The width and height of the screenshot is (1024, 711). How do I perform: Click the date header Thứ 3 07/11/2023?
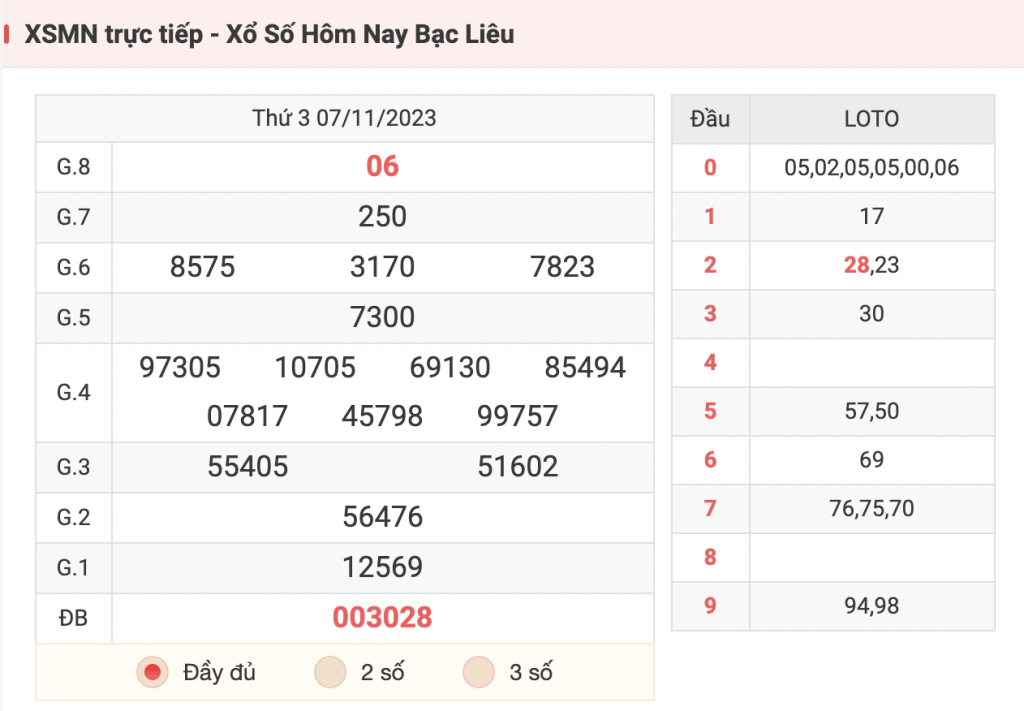point(344,118)
